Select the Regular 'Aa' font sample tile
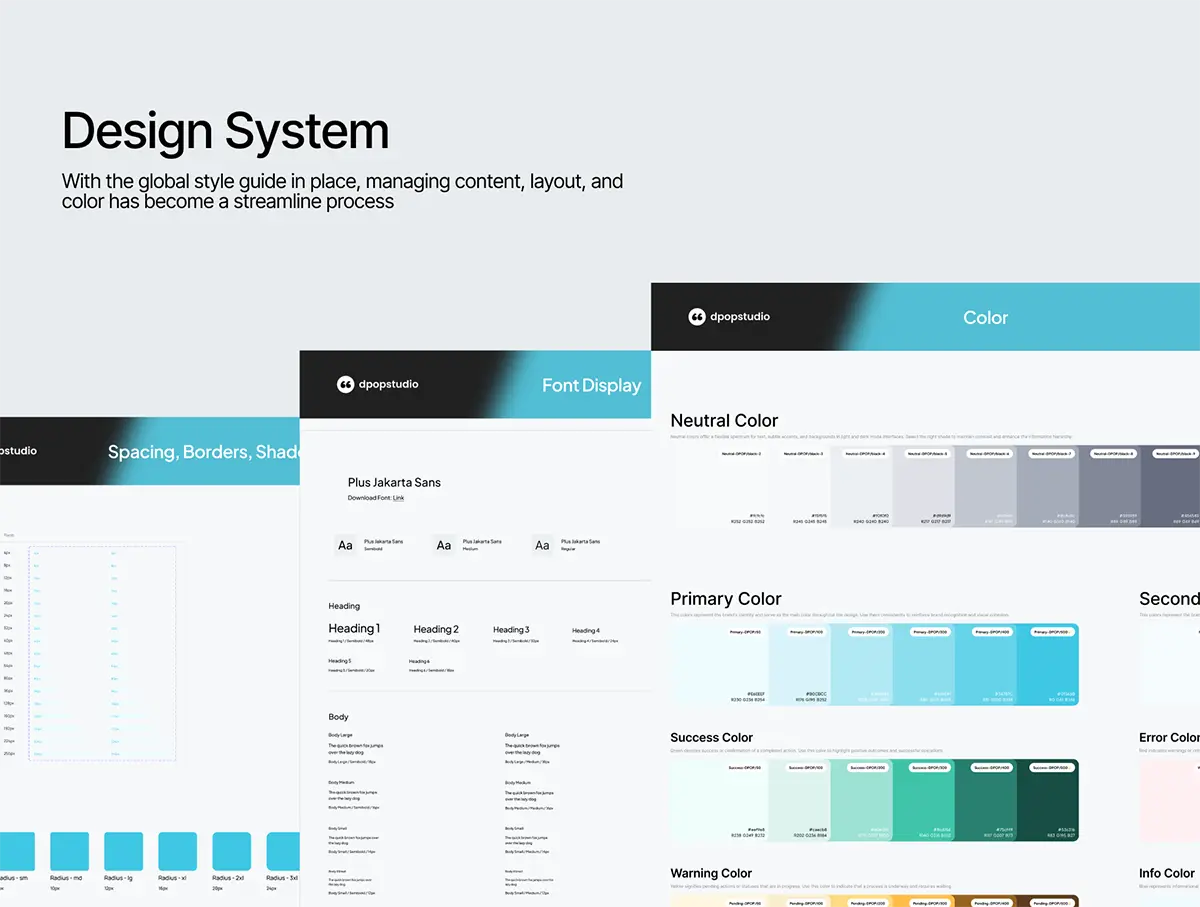This screenshot has height=907, width=1200. 542,545
